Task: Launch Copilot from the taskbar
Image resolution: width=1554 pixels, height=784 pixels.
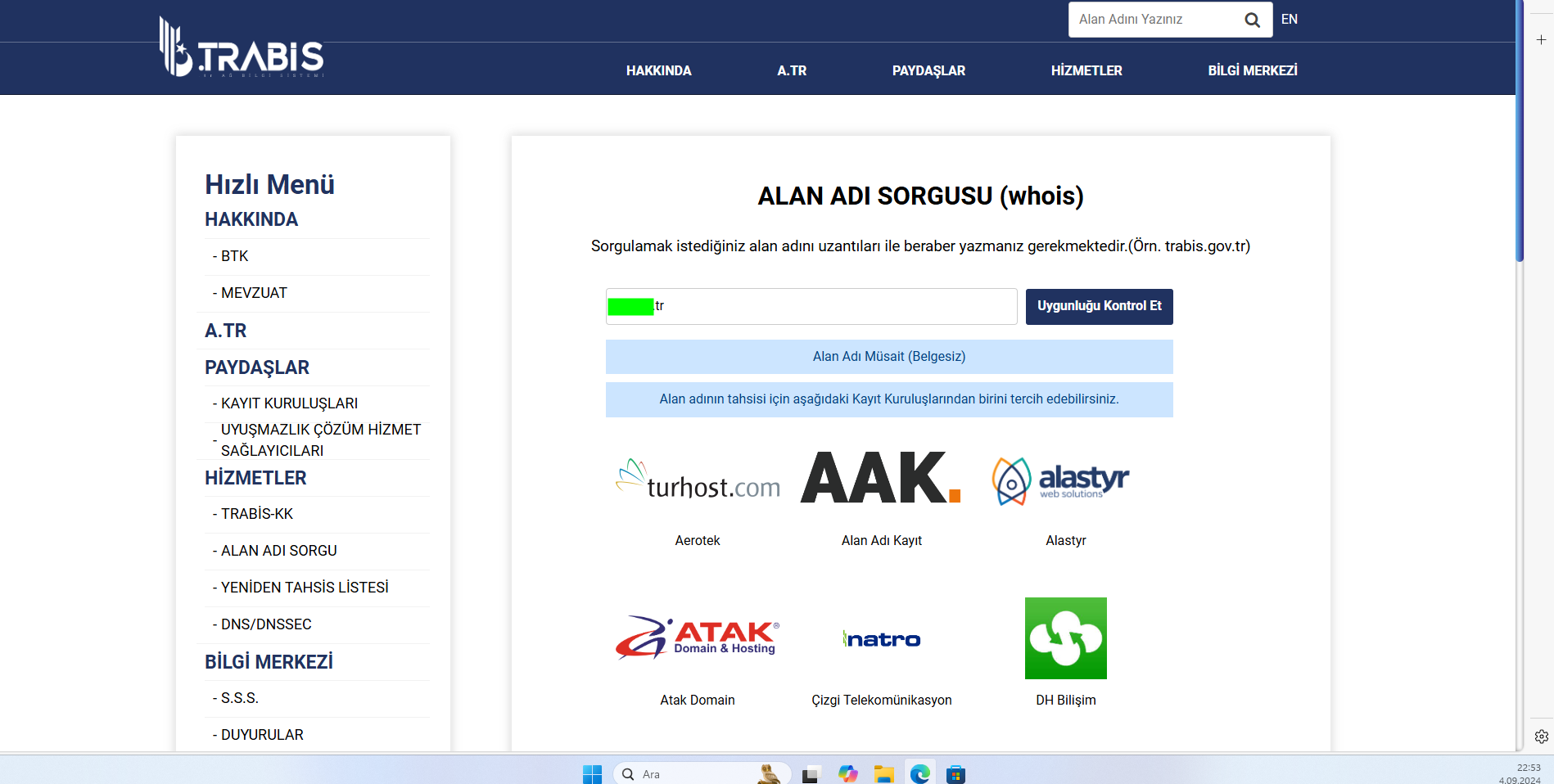Action: pos(847,774)
